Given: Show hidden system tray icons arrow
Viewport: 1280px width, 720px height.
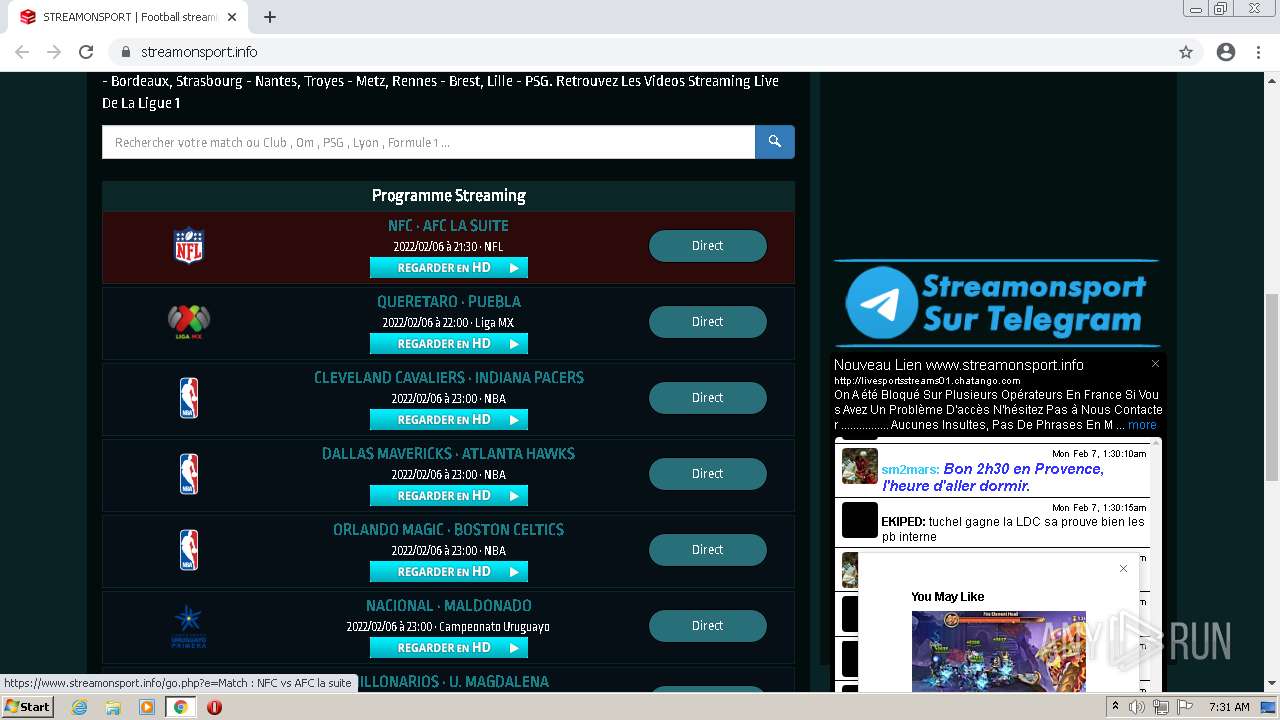Looking at the screenshot, I should pyautogui.click(x=1115, y=707).
